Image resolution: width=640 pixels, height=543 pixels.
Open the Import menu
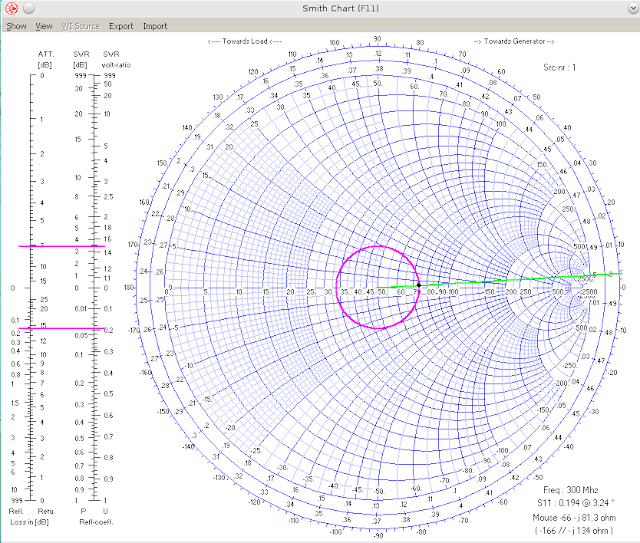click(x=155, y=26)
